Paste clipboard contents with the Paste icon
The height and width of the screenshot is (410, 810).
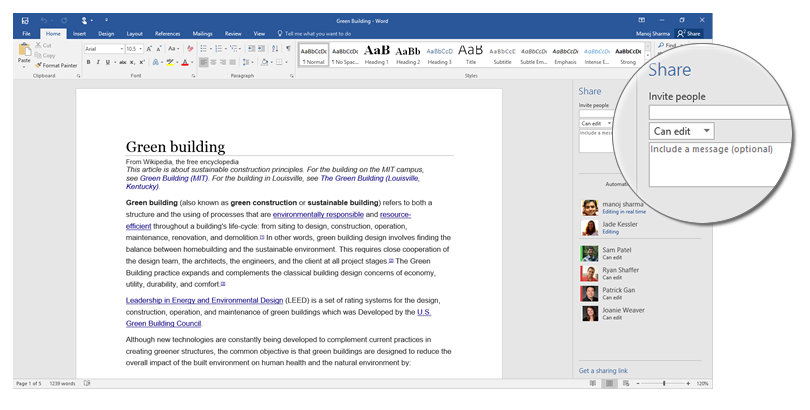(x=24, y=50)
